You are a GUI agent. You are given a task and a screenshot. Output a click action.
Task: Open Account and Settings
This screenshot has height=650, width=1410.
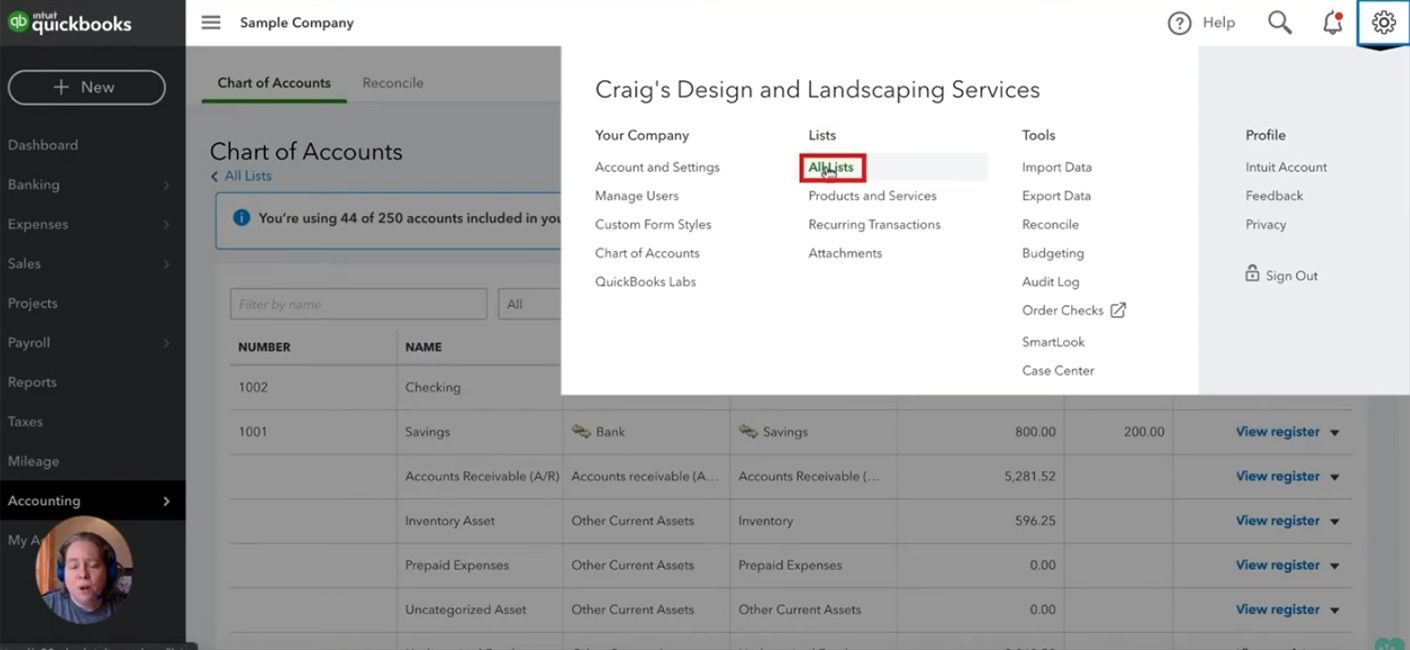(x=657, y=167)
